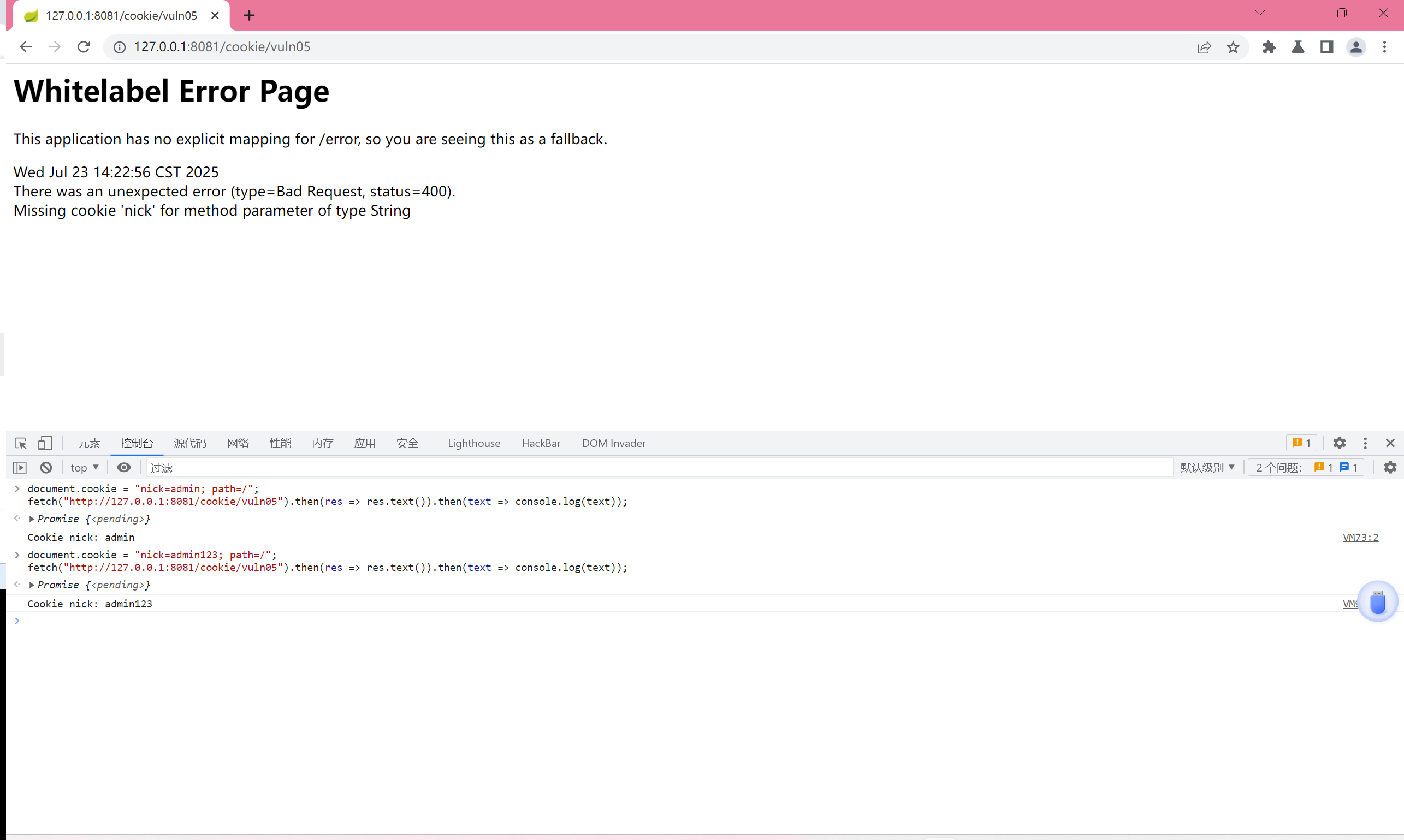Open the 默认级别 log level dropdown

(x=1207, y=468)
